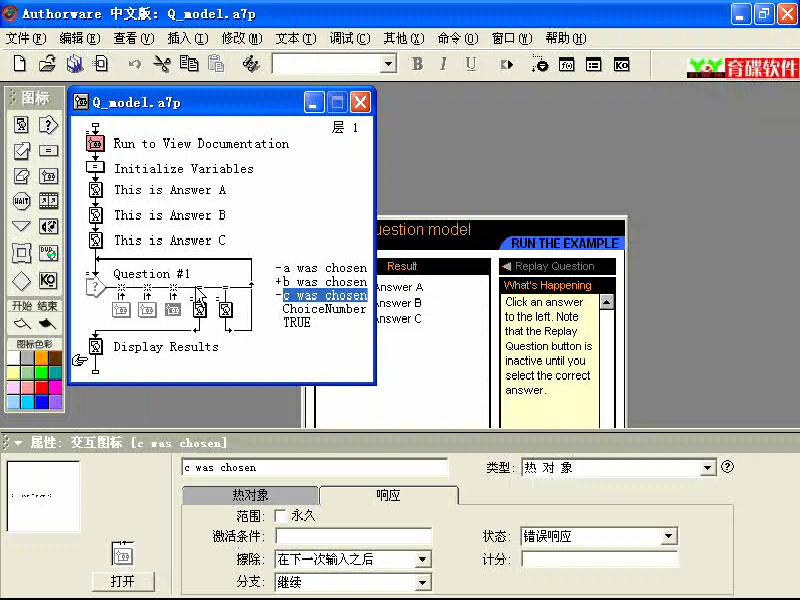Pick the black stop flag in the palette
The height and width of the screenshot is (600, 800).
click(x=47, y=323)
